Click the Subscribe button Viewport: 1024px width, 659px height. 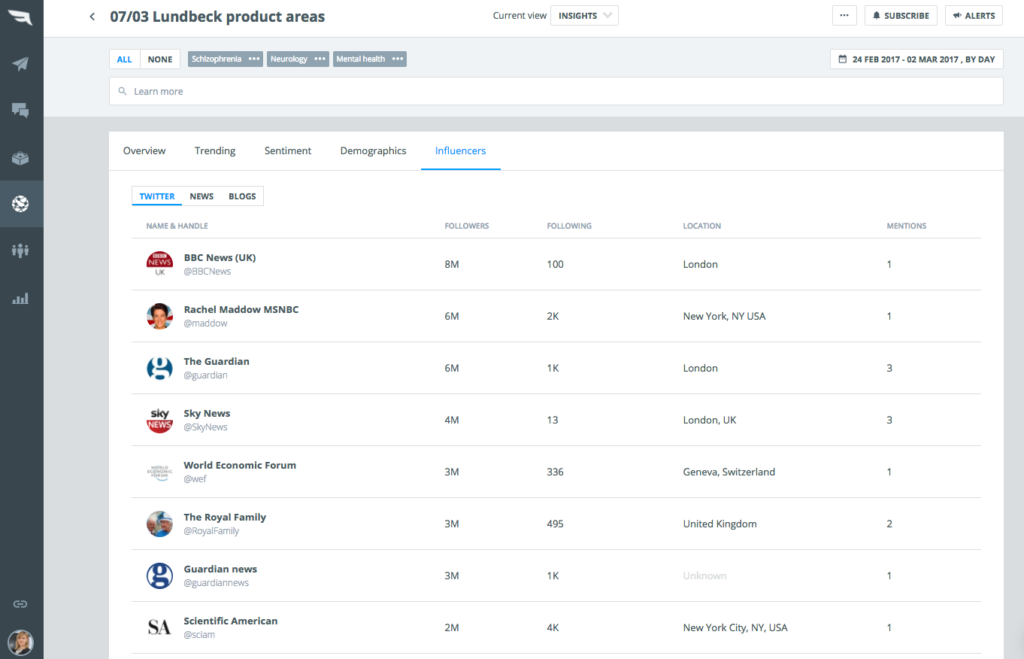click(901, 16)
